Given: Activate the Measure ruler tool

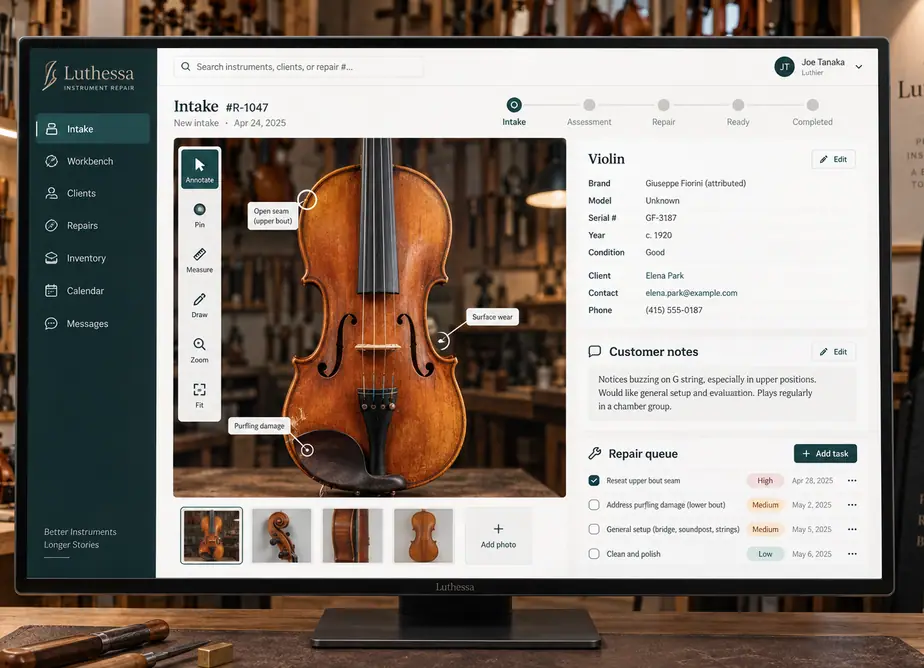Looking at the screenshot, I should tap(200, 260).
